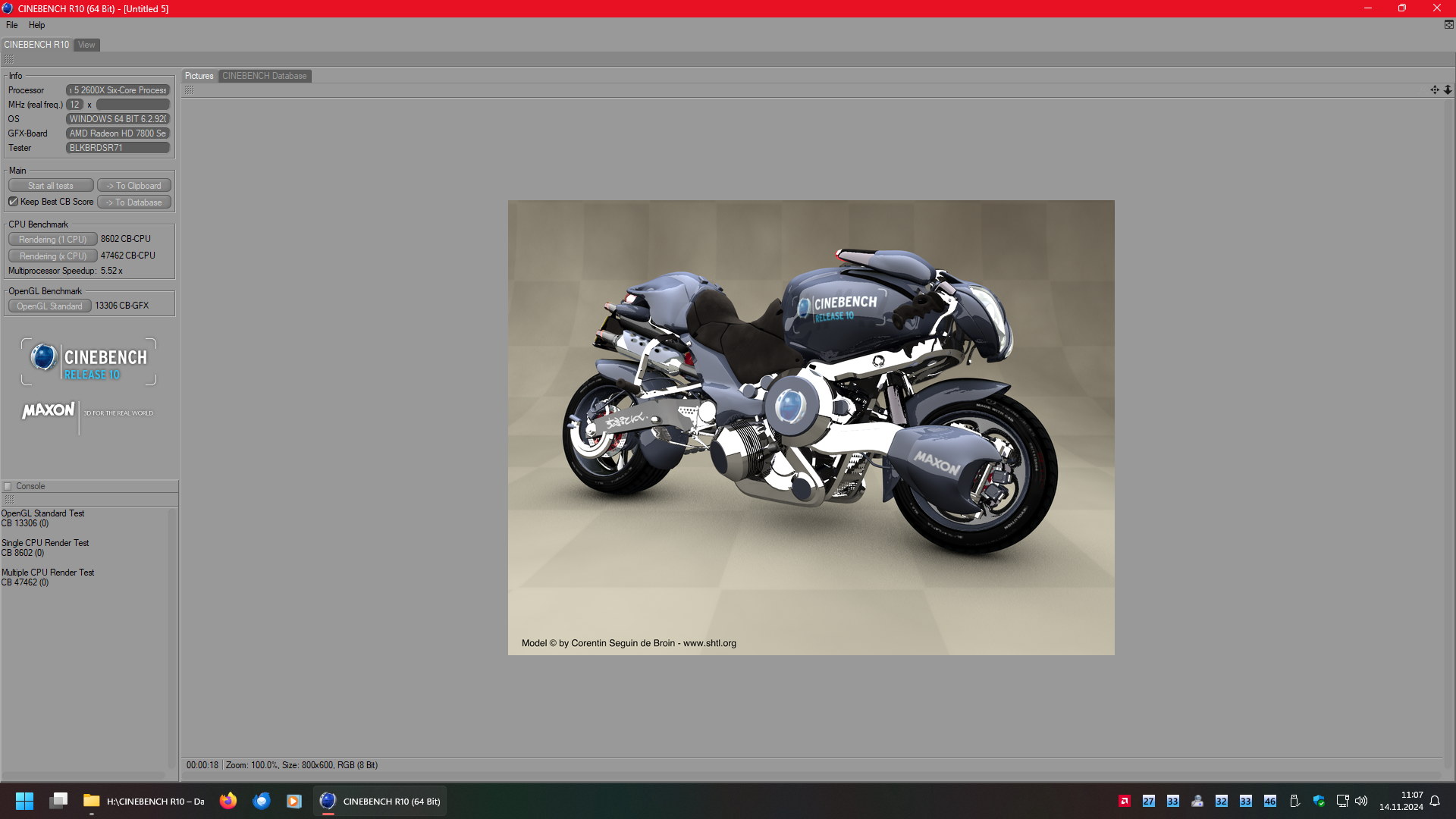1456x819 pixels.
Task: Click the top toolbar grip handle
Action: coord(9,58)
